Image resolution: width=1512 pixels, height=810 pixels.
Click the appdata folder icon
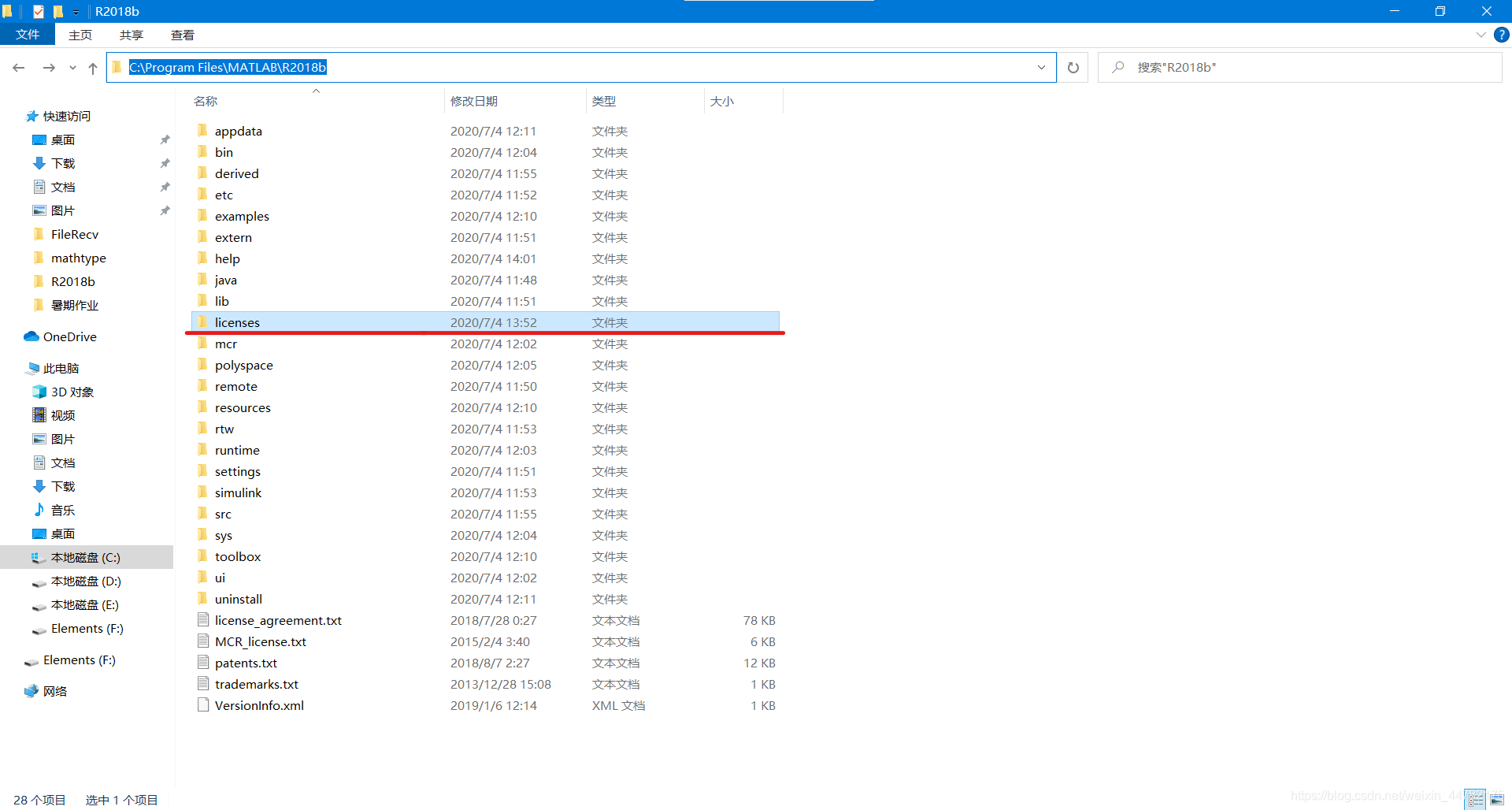[x=202, y=130]
